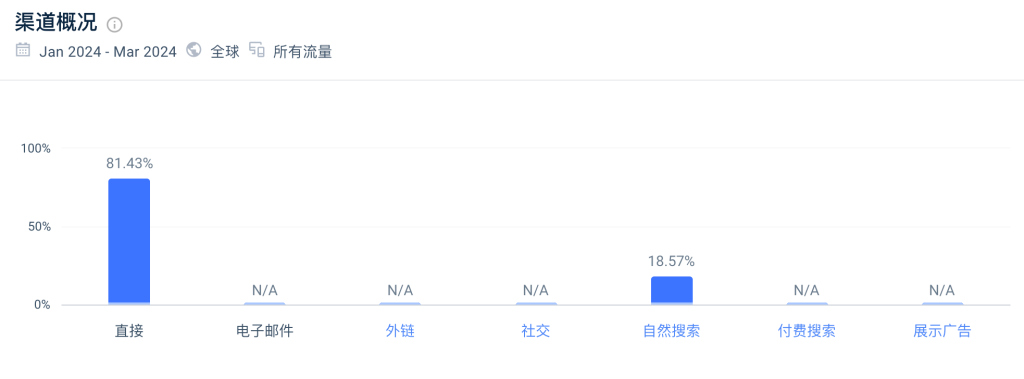Click the info icon beside 渠道概况

click(x=115, y=25)
